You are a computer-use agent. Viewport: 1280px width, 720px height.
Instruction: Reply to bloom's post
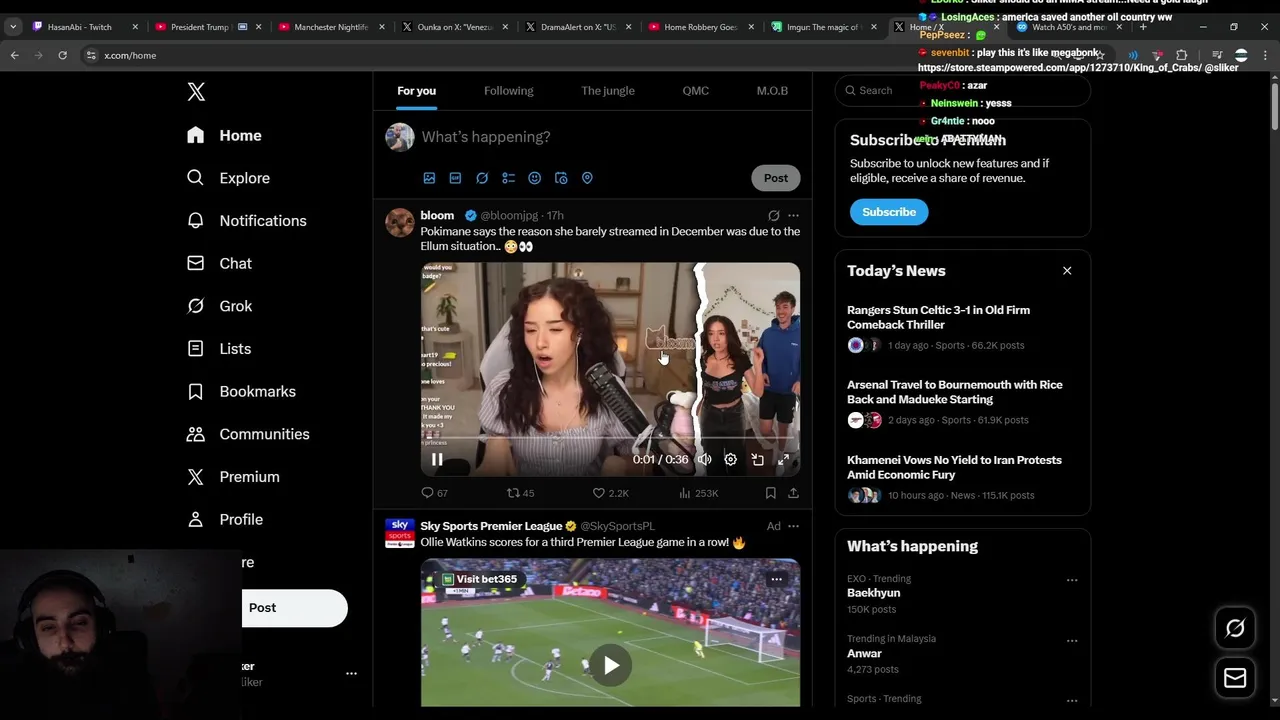(435, 493)
